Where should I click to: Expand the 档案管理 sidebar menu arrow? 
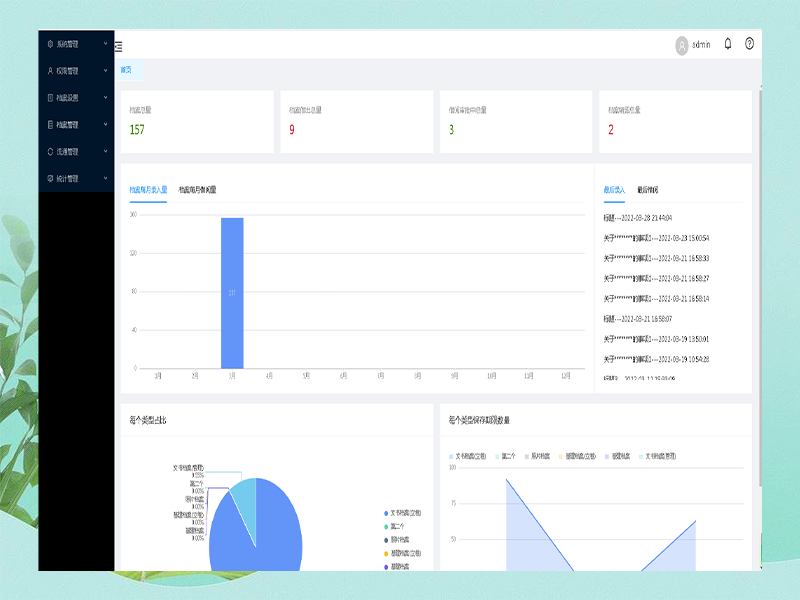[105, 125]
